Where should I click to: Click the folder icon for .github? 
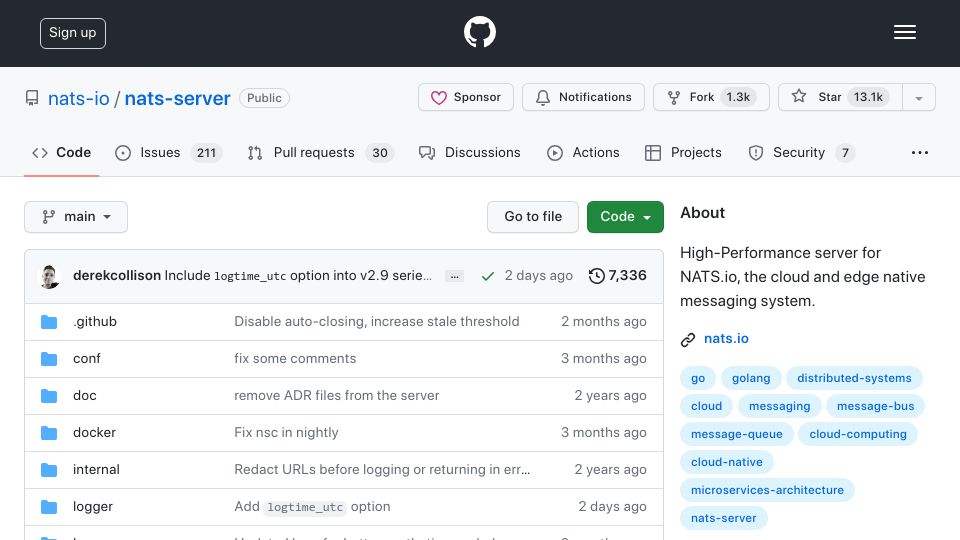click(x=49, y=322)
